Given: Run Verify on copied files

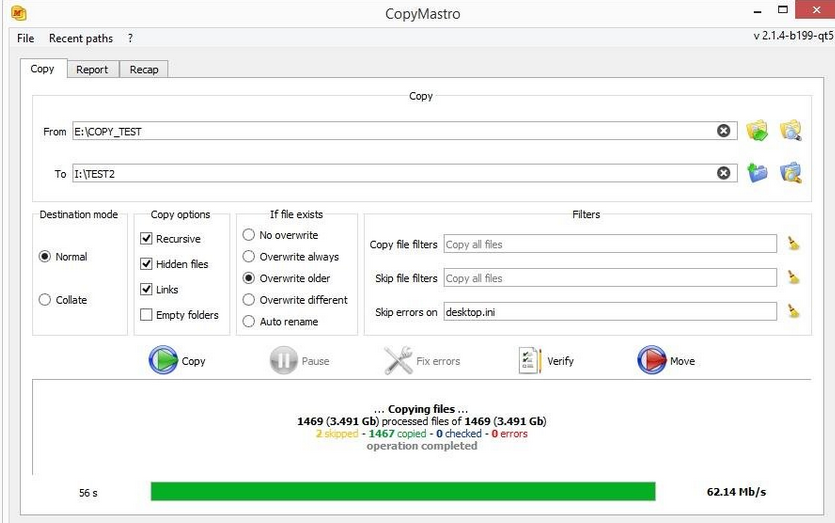Looking at the screenshot, I should pos(546,361).
